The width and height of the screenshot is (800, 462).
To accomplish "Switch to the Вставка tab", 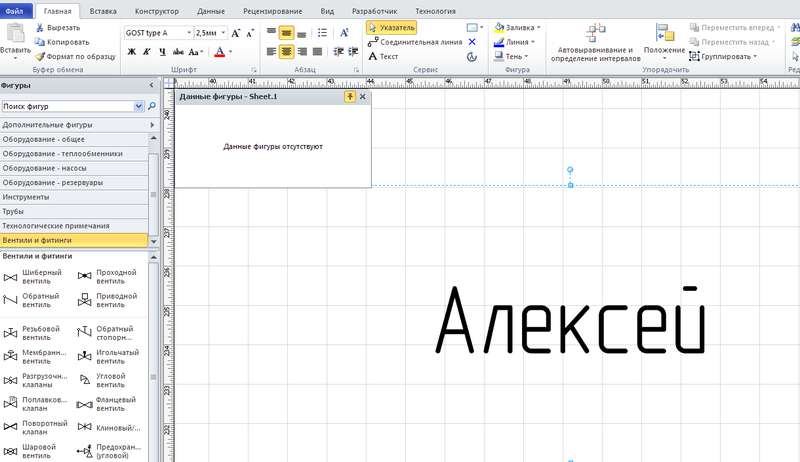I will click(103, 11).
